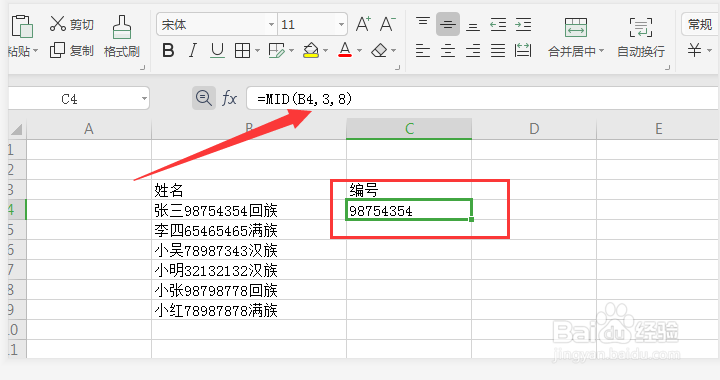
Task: Justify text alignment icon
Action: 498,50
